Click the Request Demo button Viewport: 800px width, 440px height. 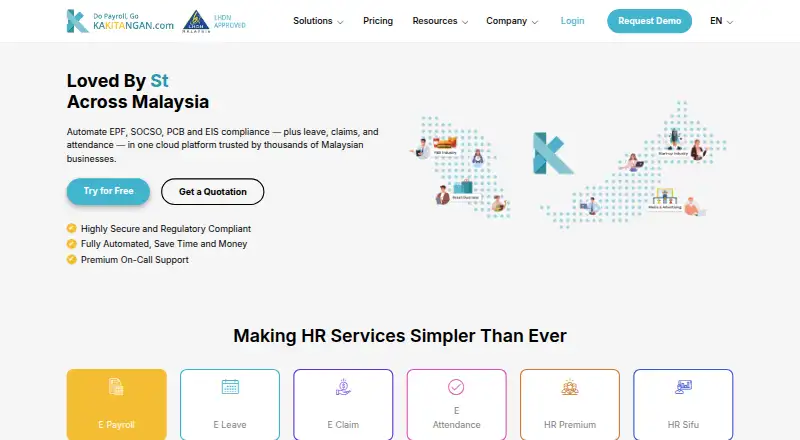(x=649, y=21)
